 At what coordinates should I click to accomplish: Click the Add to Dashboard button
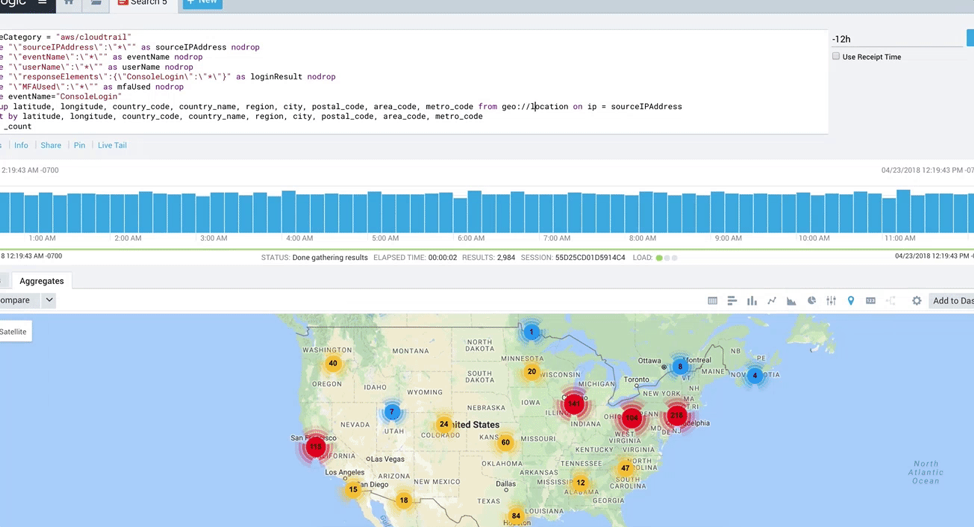pyautogui.click(x=951, y=301)
